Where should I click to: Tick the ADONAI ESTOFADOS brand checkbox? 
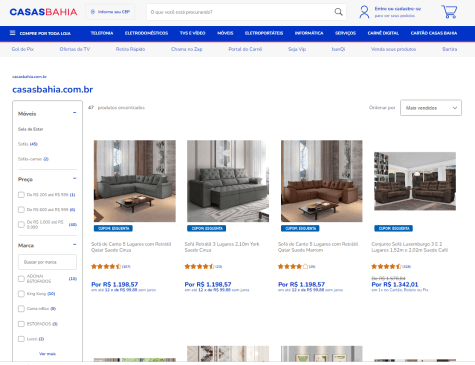[x=21, y=279]
